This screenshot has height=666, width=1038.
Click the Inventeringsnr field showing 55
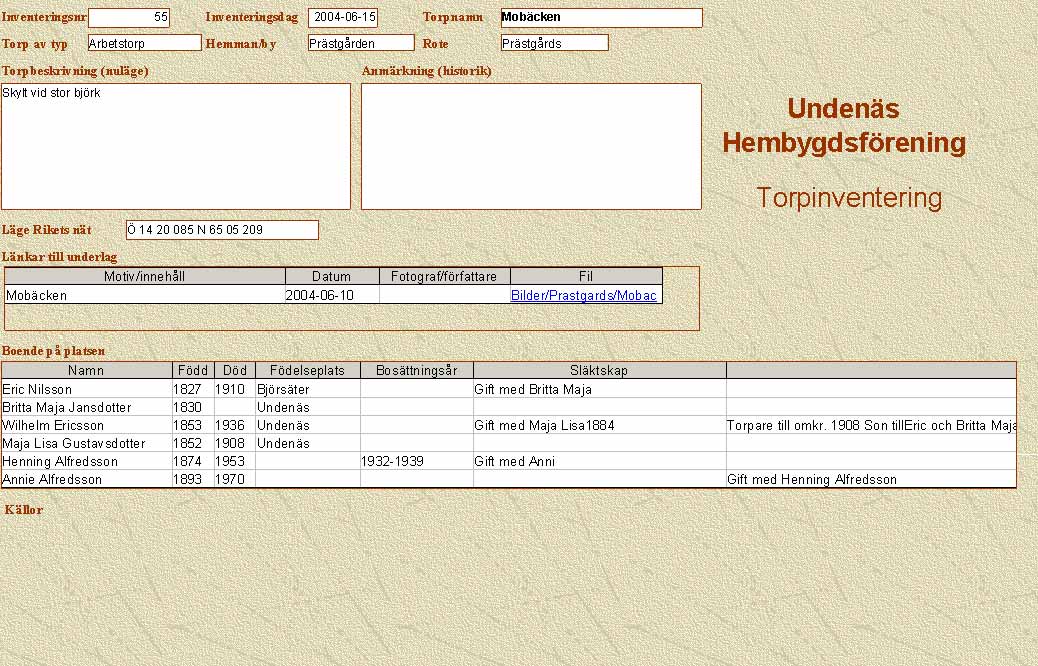129,17
